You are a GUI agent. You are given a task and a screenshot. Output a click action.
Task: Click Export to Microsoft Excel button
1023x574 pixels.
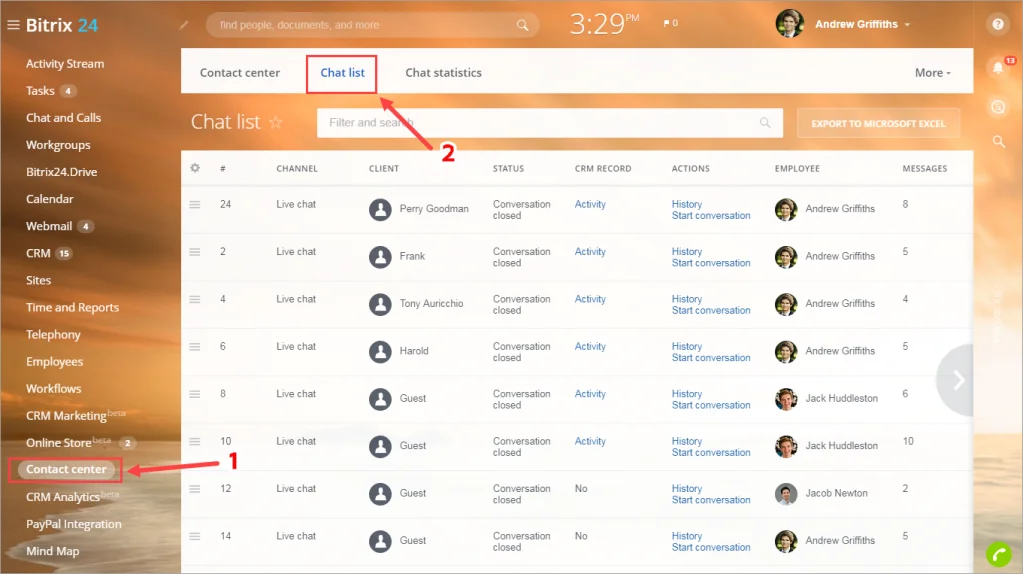tap(878, 123)
